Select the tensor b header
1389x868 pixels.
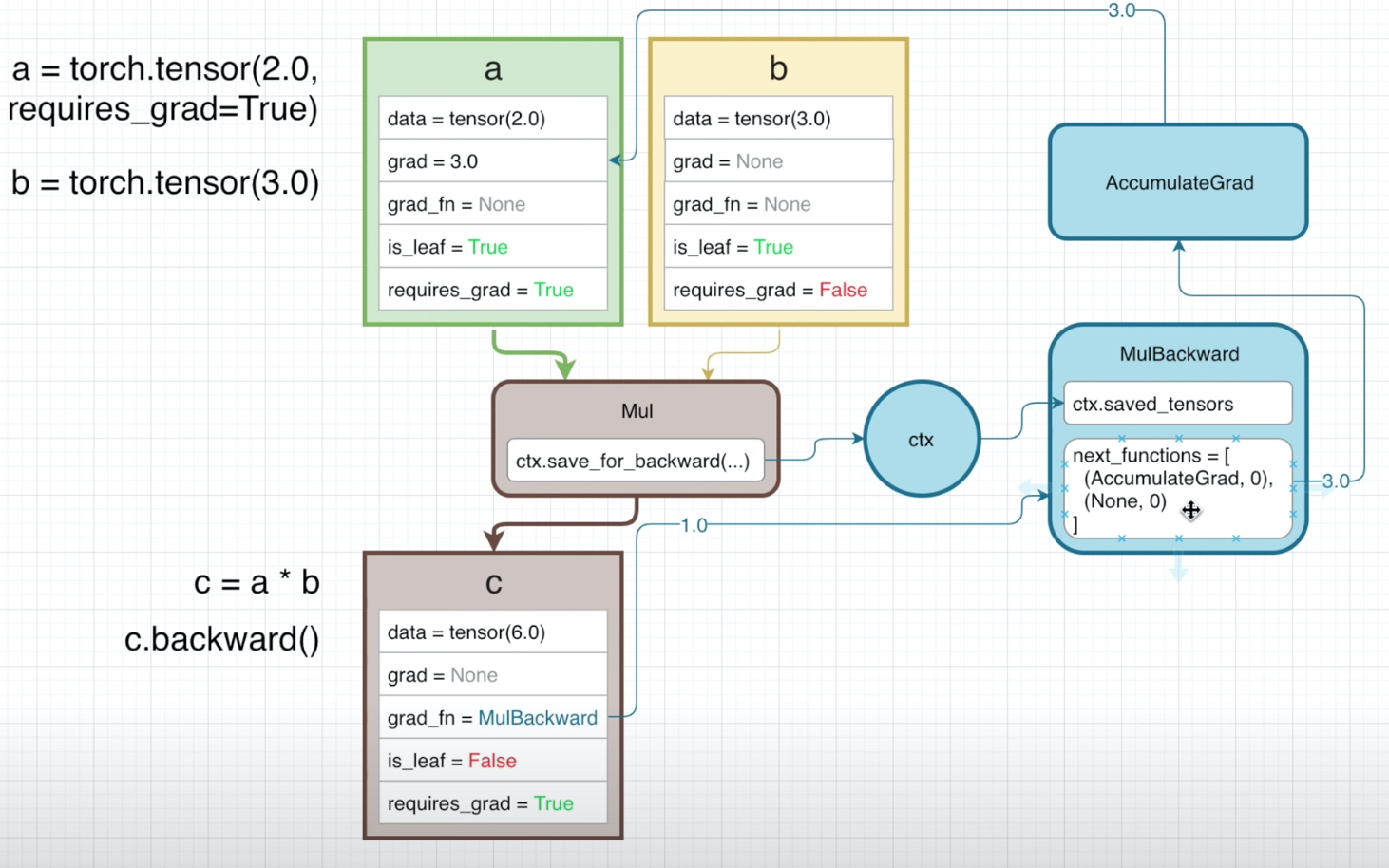coord(778,68)
